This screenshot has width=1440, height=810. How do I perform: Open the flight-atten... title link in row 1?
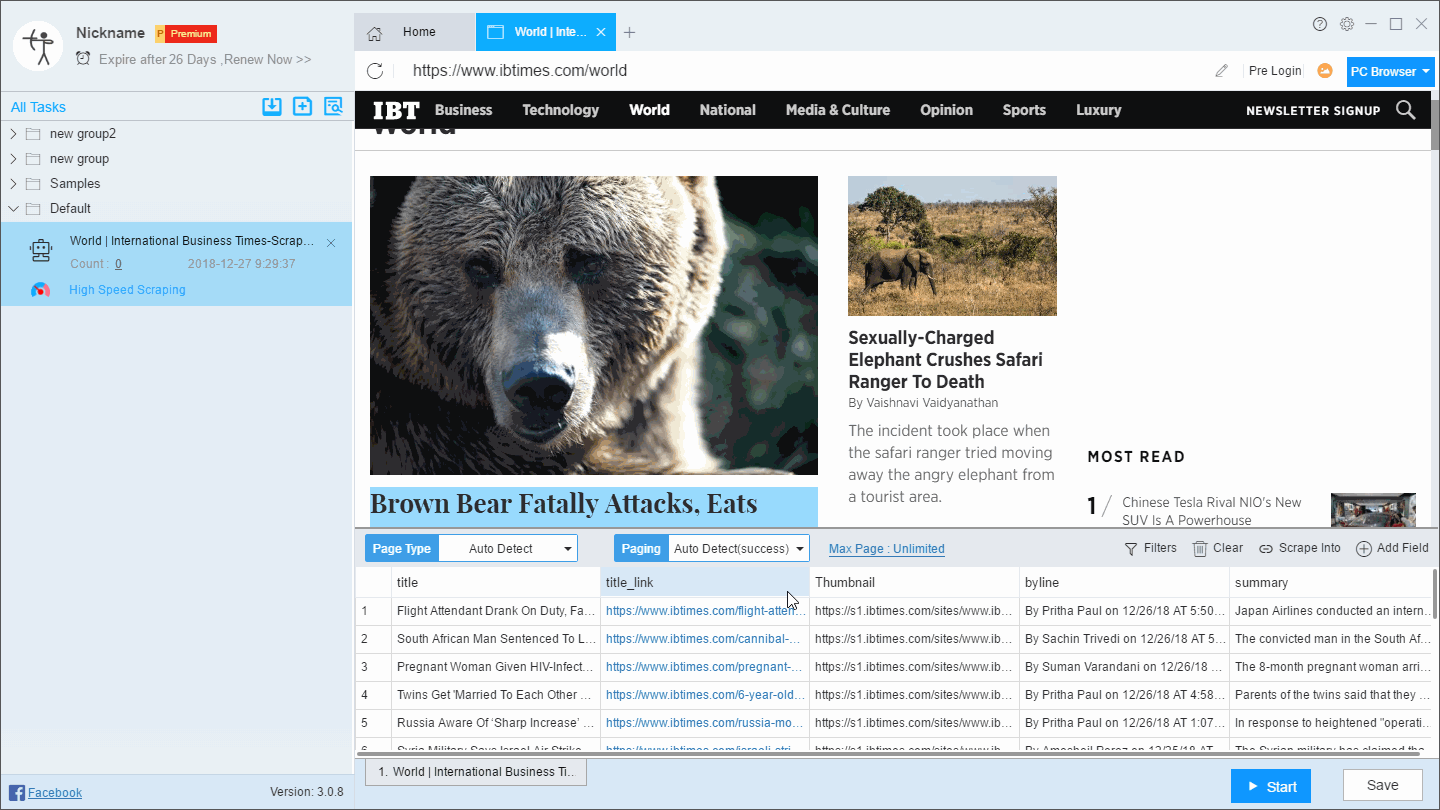click(705, 610)
